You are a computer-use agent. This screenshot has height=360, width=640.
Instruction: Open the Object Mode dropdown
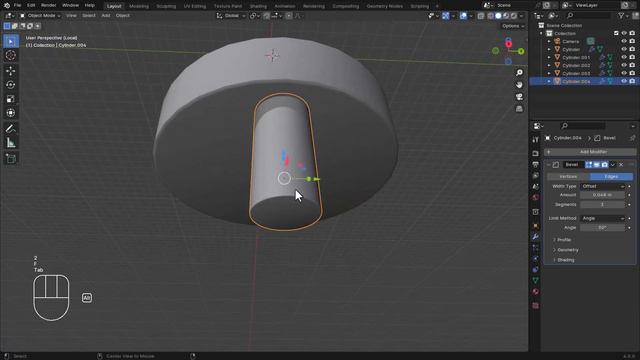tap(40, 16)
